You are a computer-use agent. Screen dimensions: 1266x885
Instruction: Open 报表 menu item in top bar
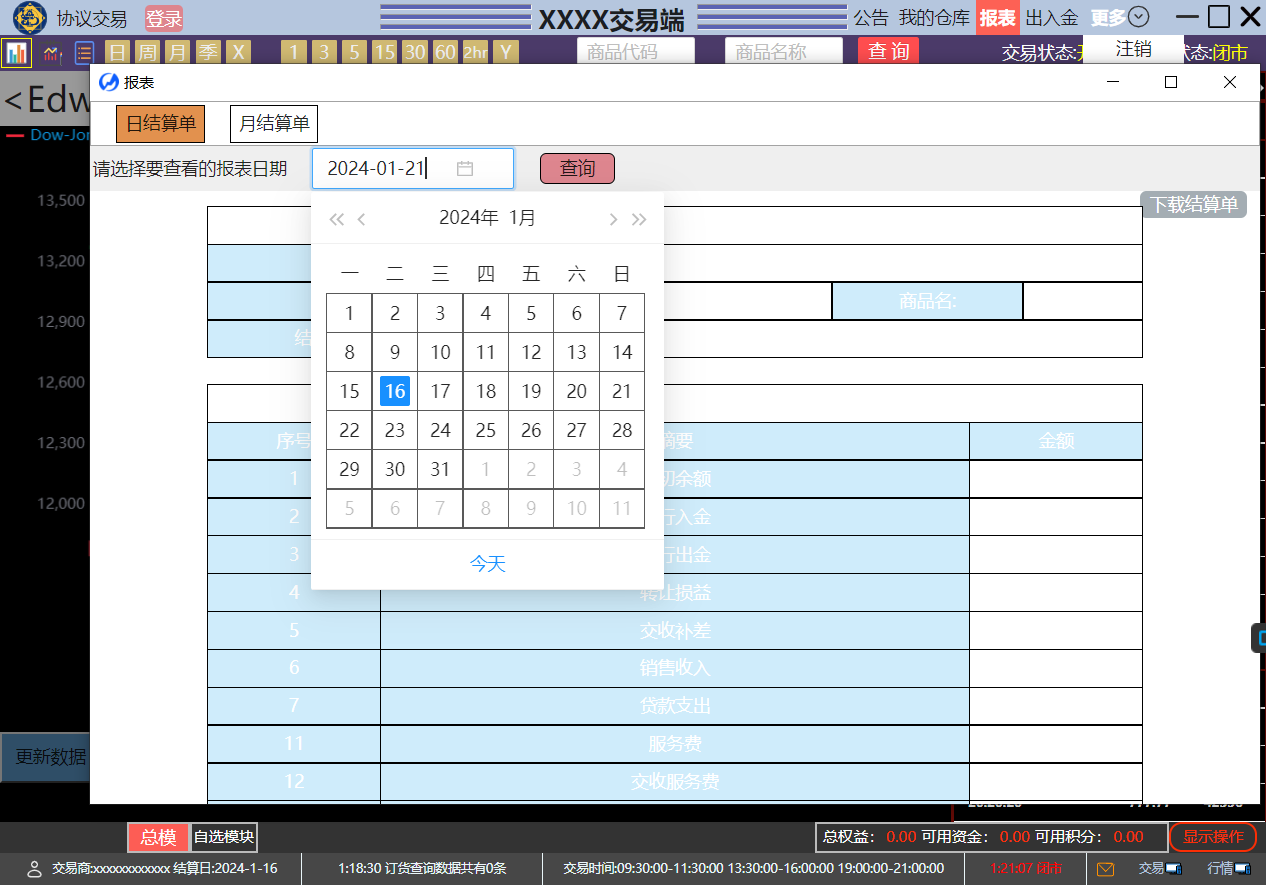click(998, 17)
